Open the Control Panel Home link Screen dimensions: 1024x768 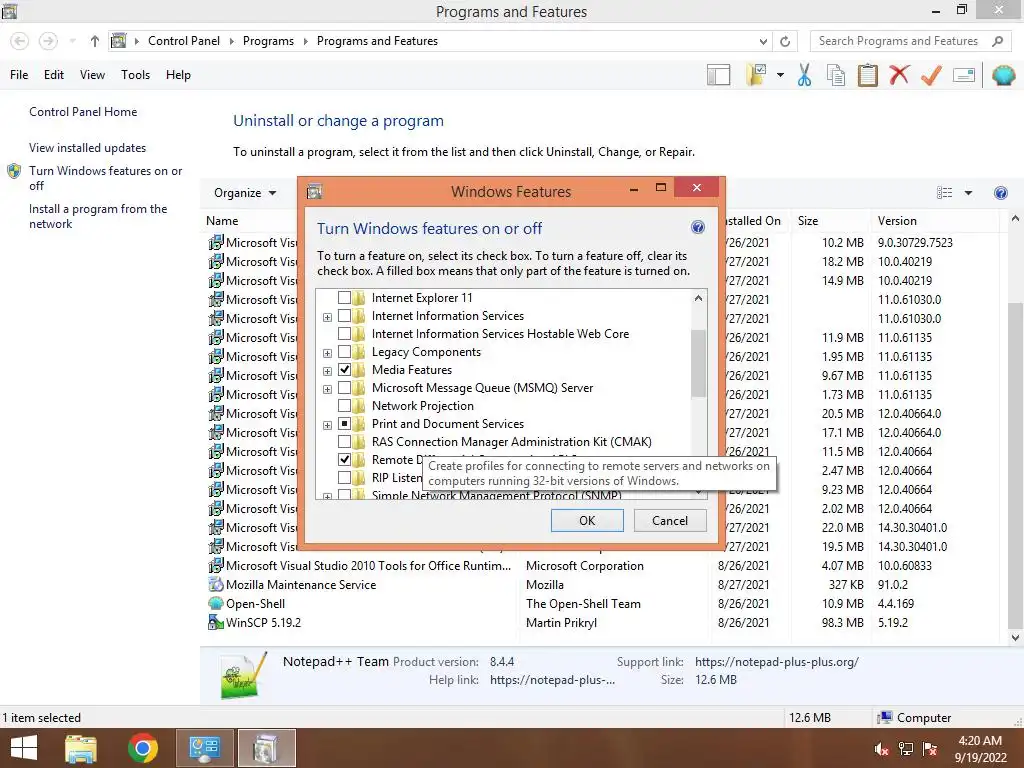(83, 112)
